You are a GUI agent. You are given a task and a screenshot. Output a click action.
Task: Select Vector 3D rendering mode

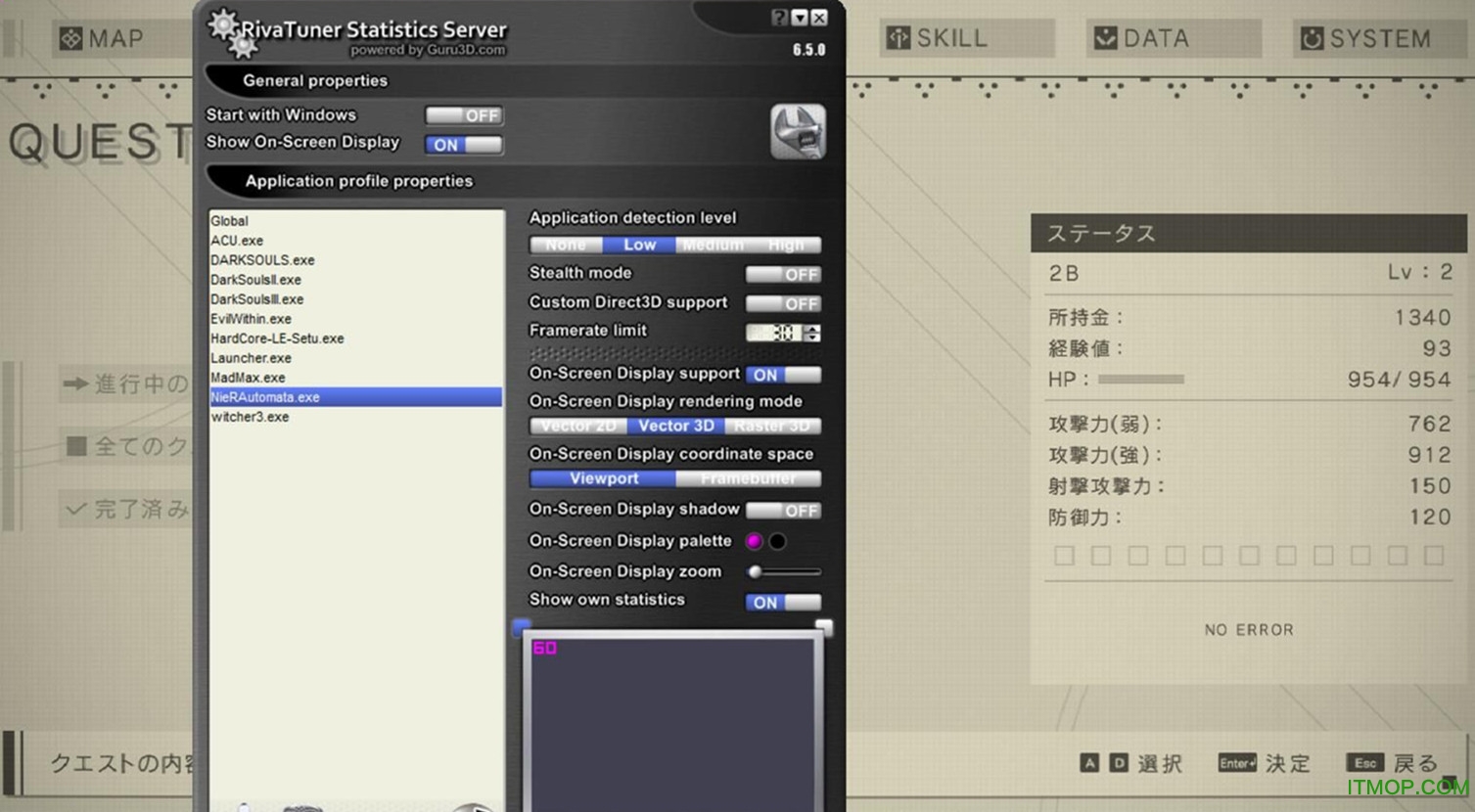coord(676,426)
